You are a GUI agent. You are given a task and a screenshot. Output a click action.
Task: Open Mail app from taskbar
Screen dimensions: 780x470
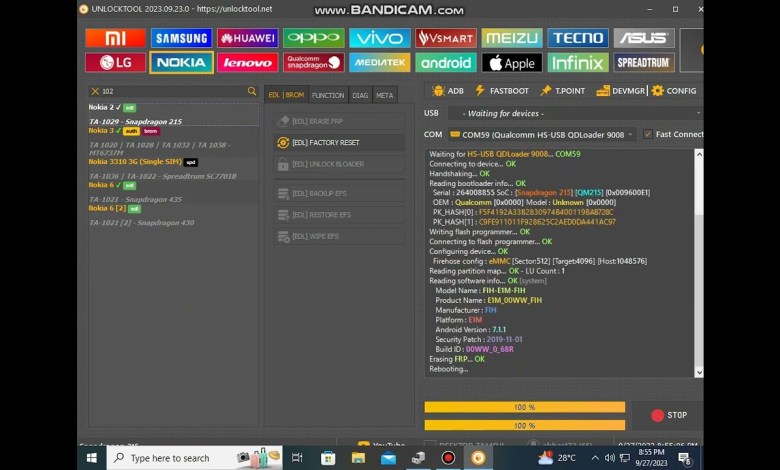389,458
